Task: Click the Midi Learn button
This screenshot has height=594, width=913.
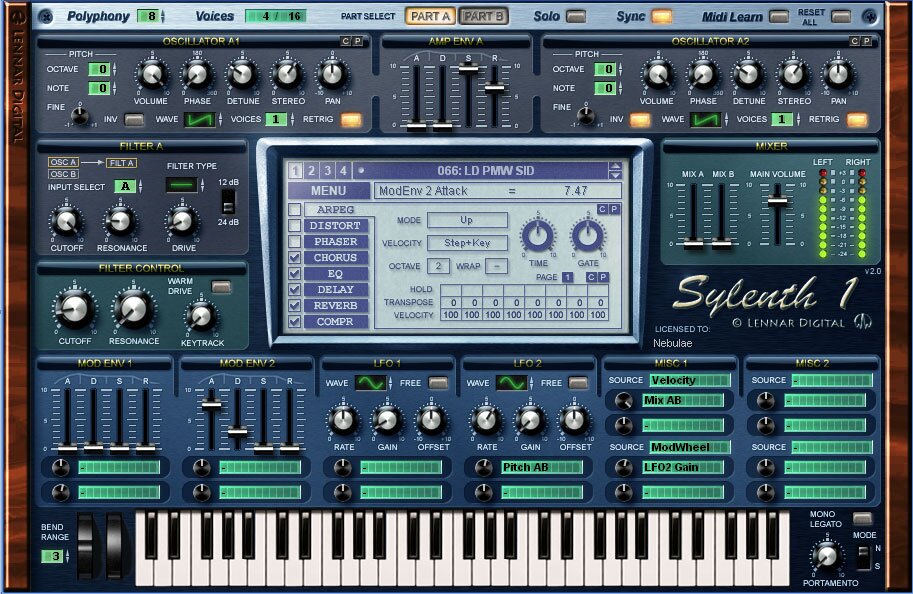Action: [x=778, y=16]
